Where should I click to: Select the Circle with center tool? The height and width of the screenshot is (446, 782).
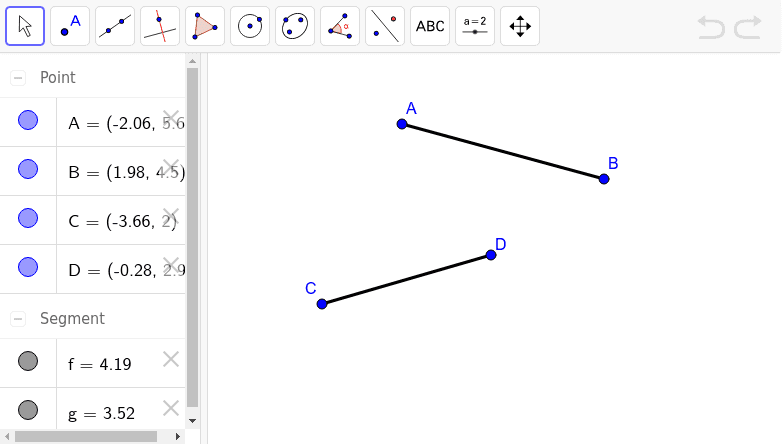pyautogui.click(x=250, y=26)
